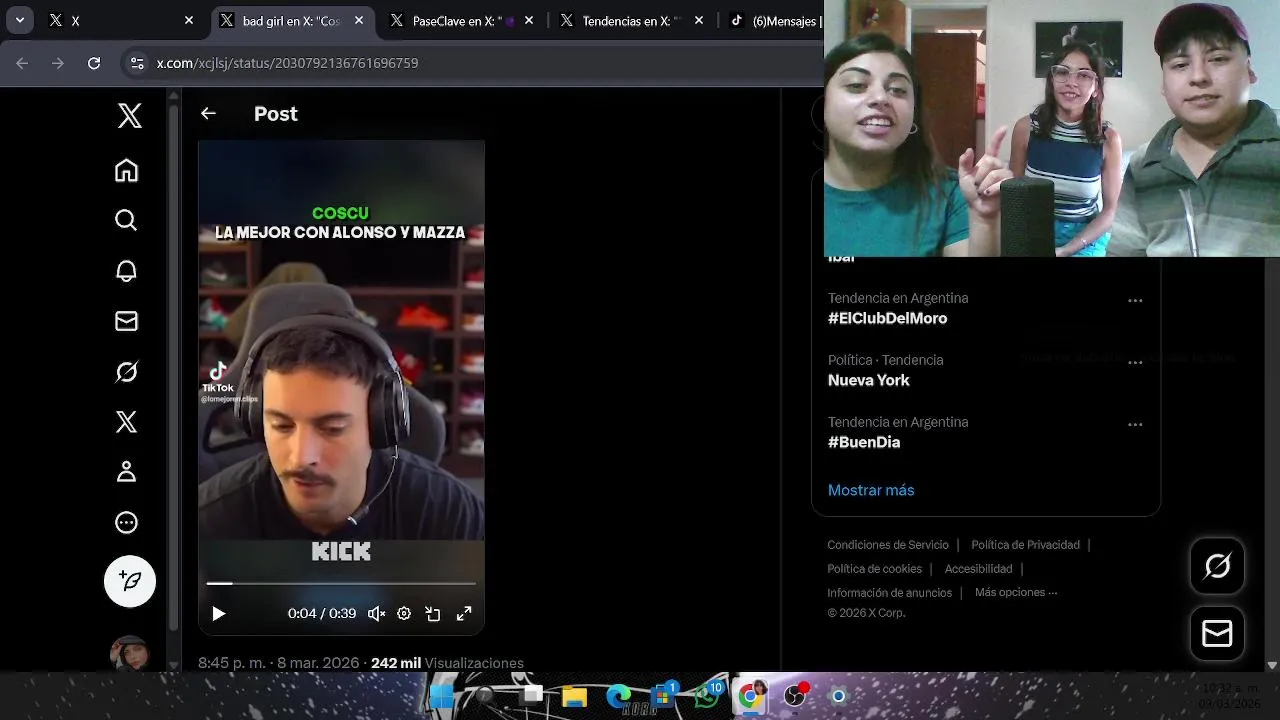The height and width of the screenshot is (720, 1280).
Task: Open the taskbar clock and date
Action: (x=1230, y=696)
